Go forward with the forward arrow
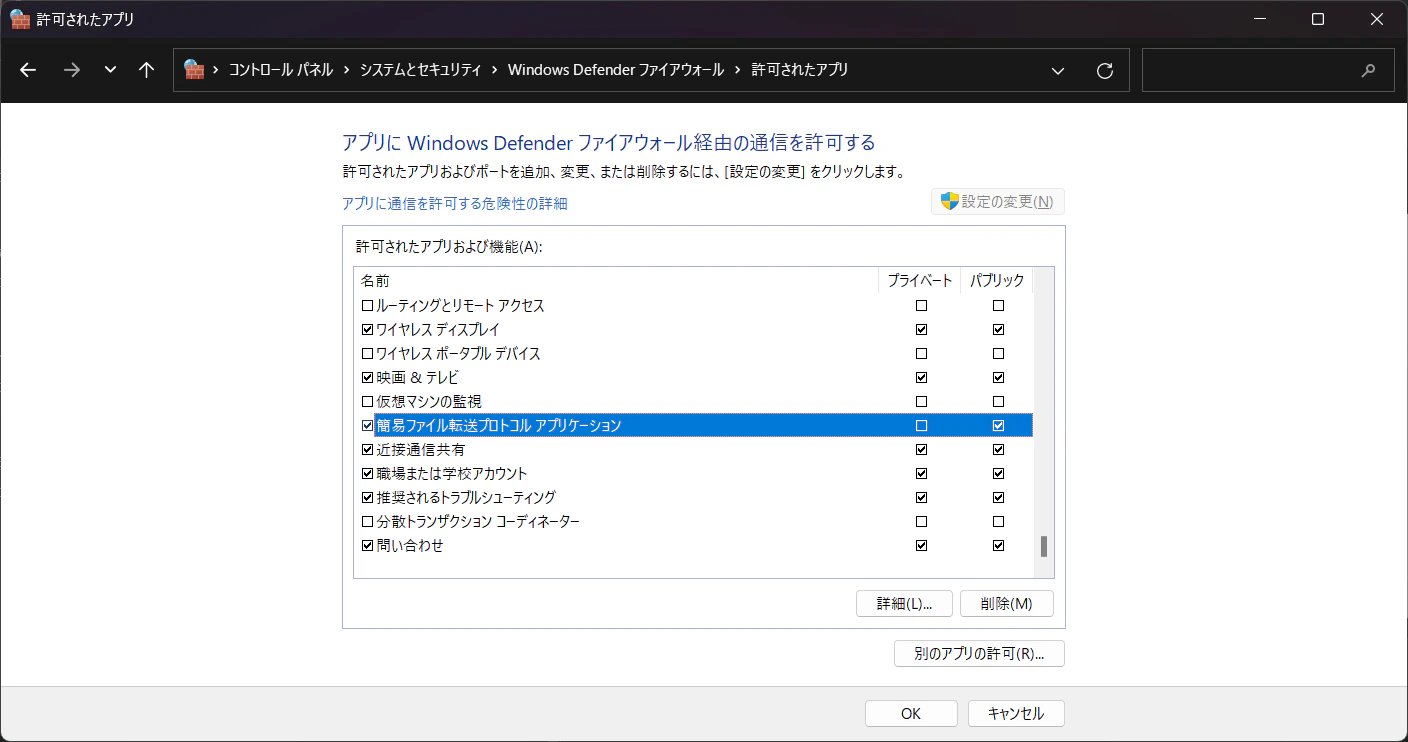The image size is (1408, 742). 71,70
